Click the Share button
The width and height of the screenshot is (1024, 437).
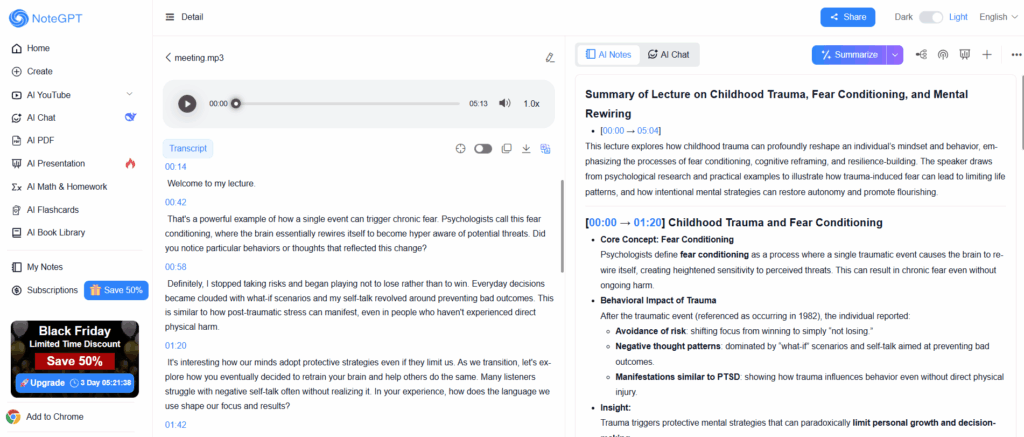(x=848, y=17)
